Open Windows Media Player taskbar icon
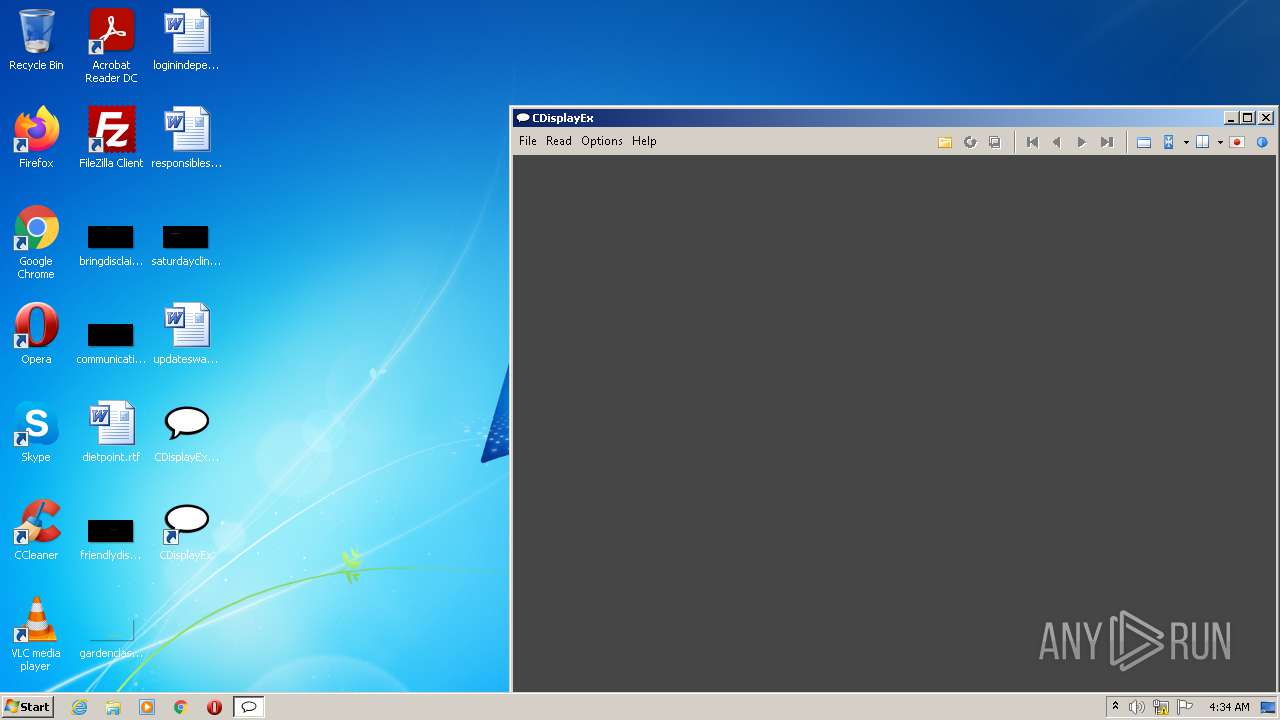 click(x=147, y=707)
